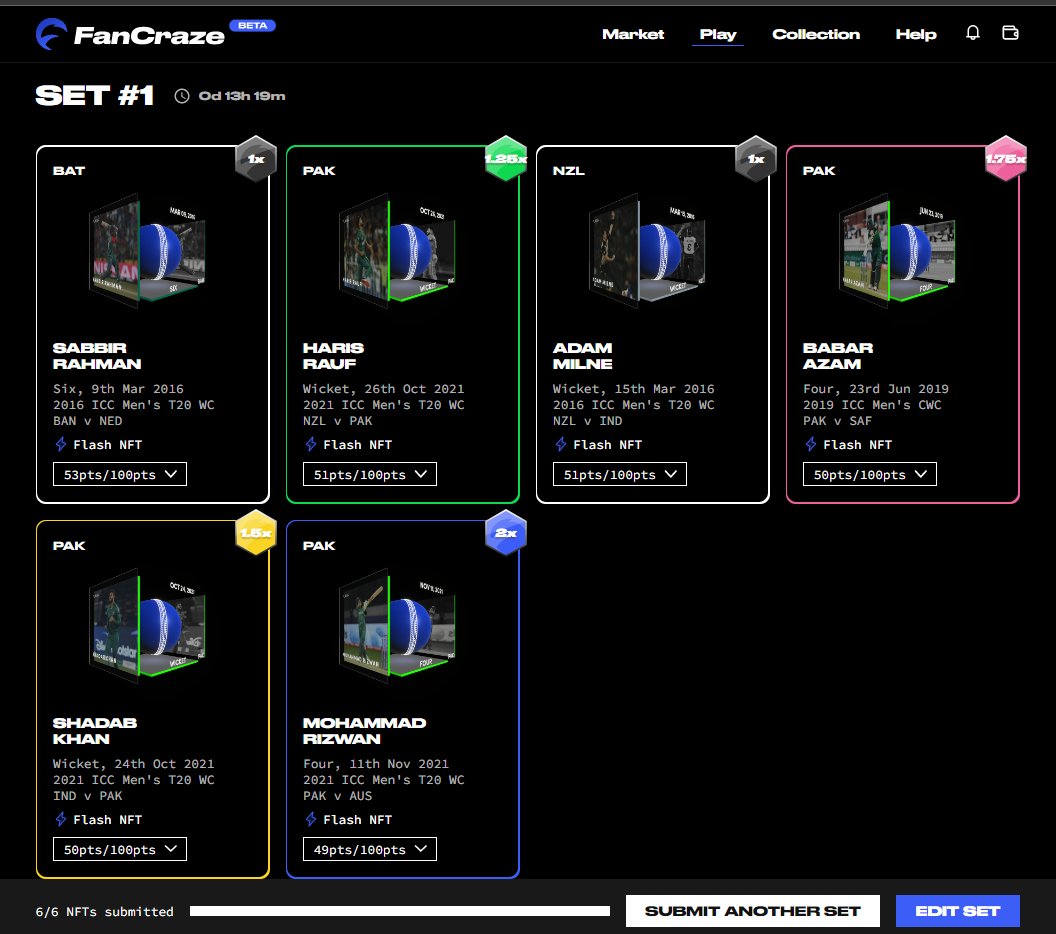This screenshot has width=1056, height=934.
Task: Open the Help menu
Action: tap(916, 34)
